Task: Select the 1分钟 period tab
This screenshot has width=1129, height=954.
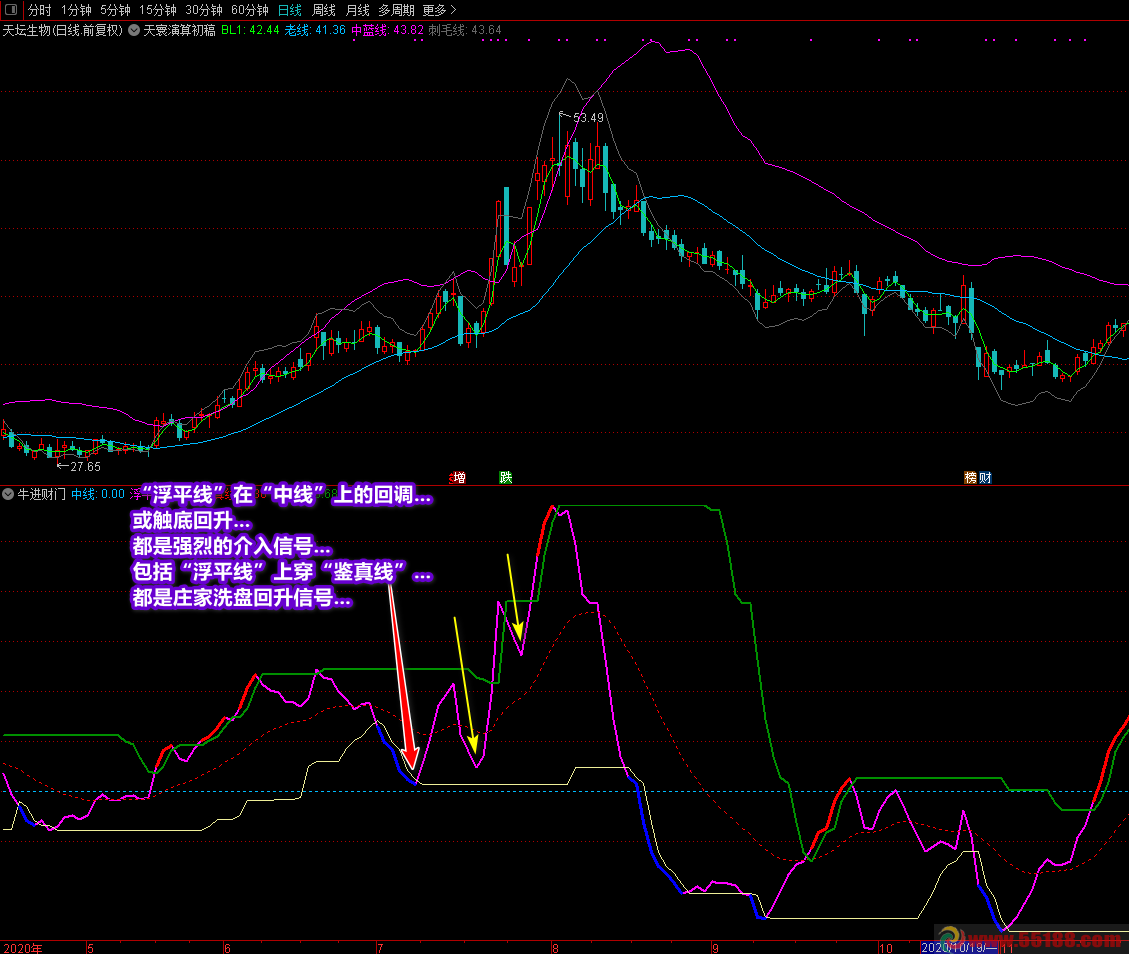Action: (76, 10)
